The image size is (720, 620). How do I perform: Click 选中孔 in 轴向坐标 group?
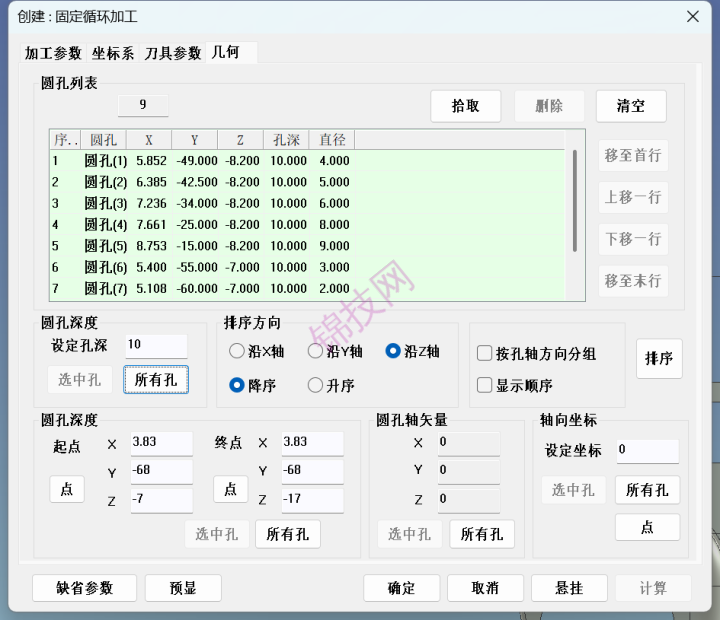574,490
